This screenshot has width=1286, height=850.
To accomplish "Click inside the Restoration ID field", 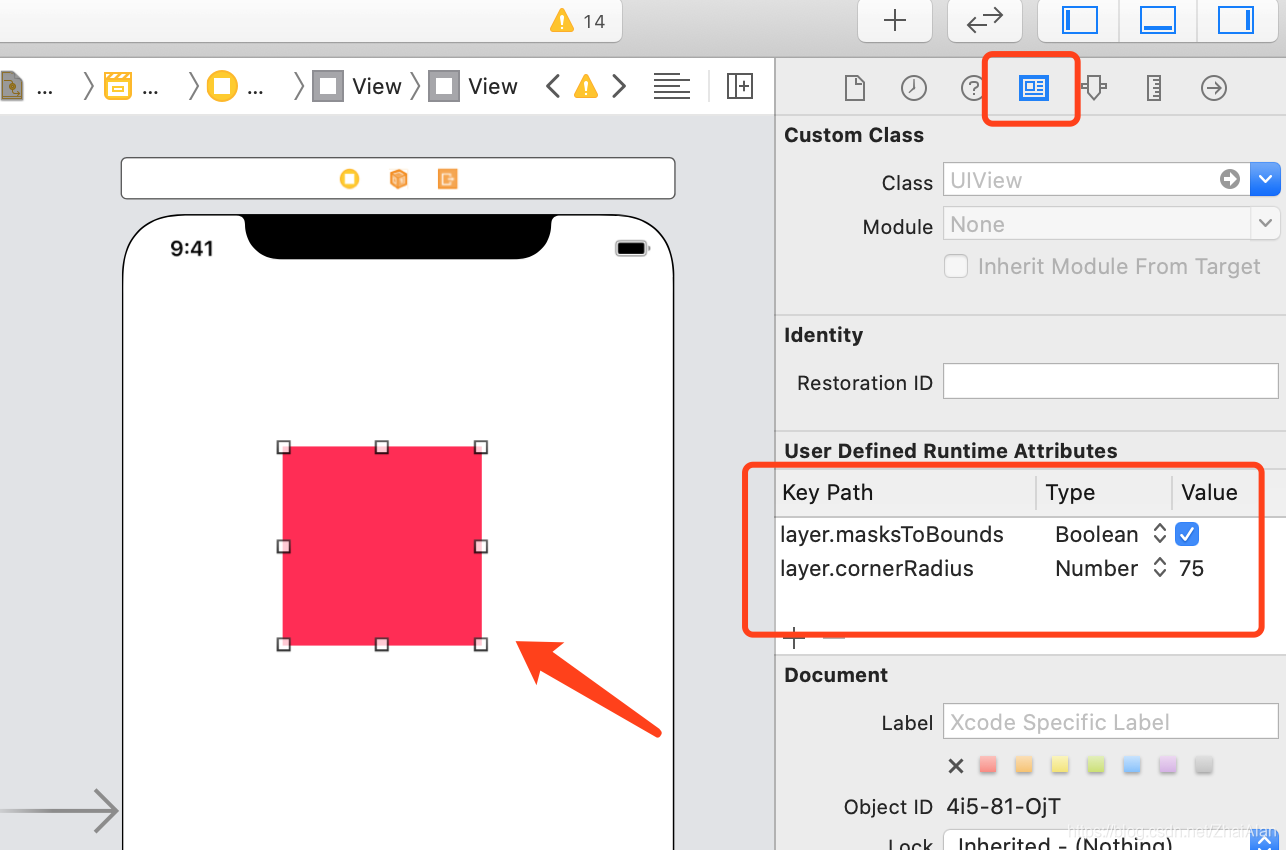I will (x=1110, y=381).
